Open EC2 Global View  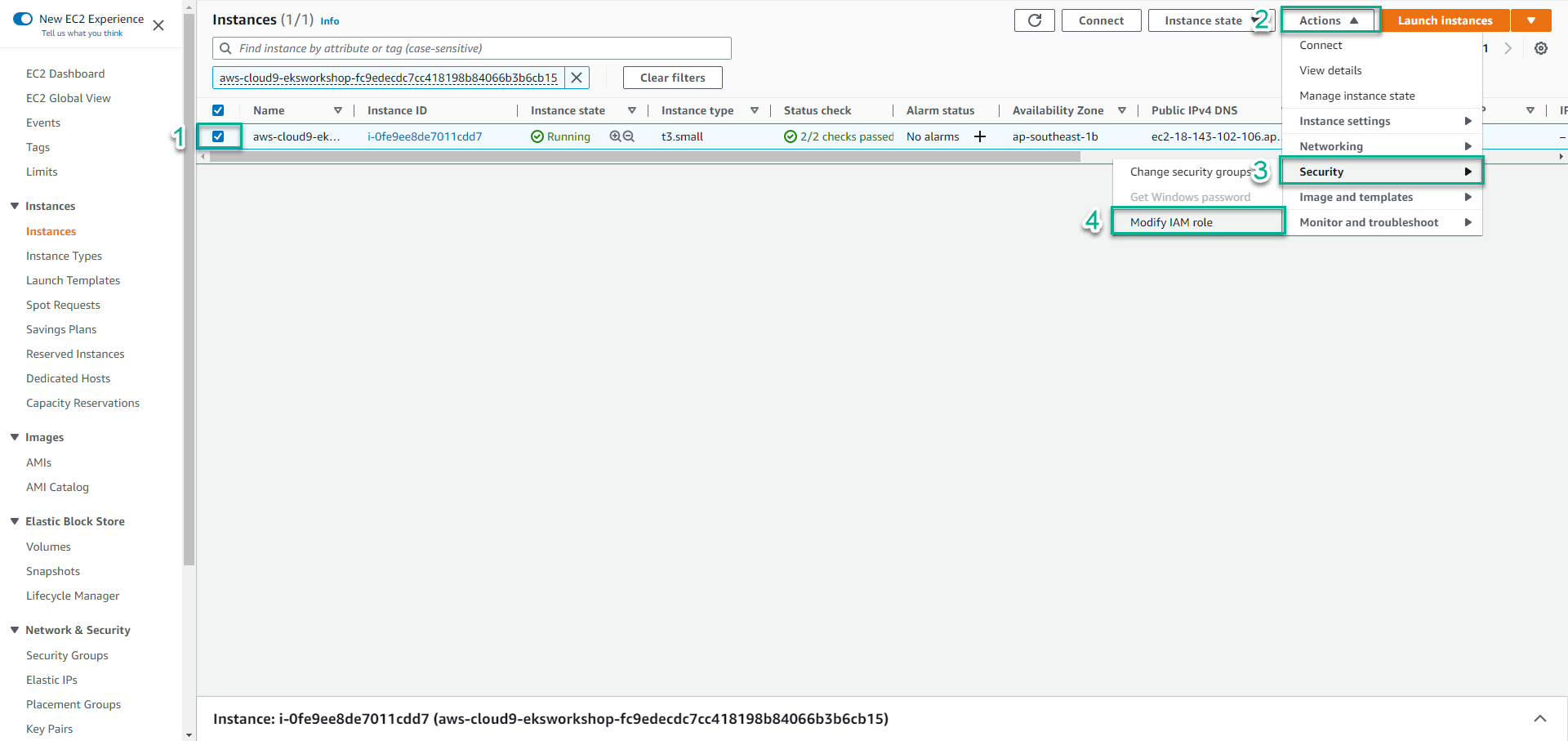[x=69, y=98]
